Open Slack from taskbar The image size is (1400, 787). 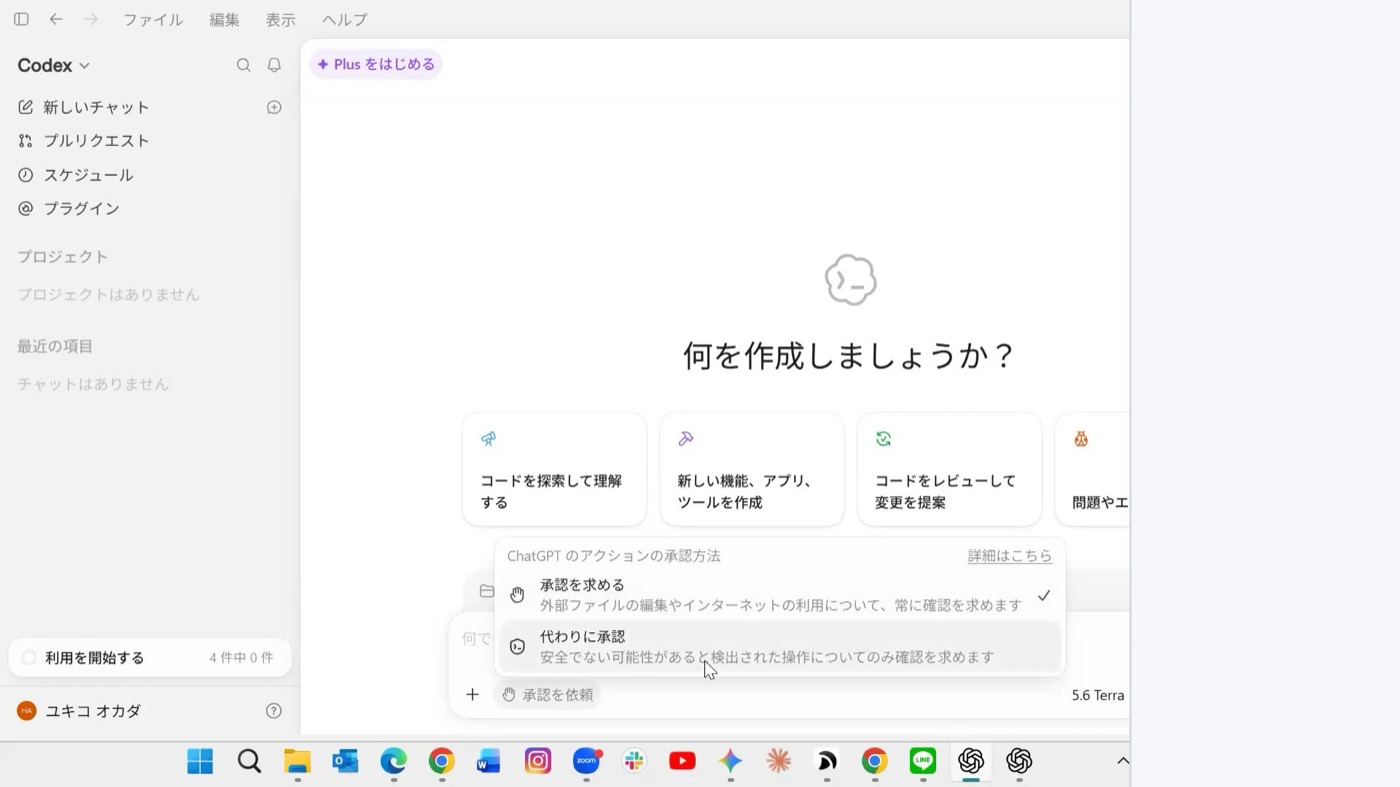click(634, 761)
